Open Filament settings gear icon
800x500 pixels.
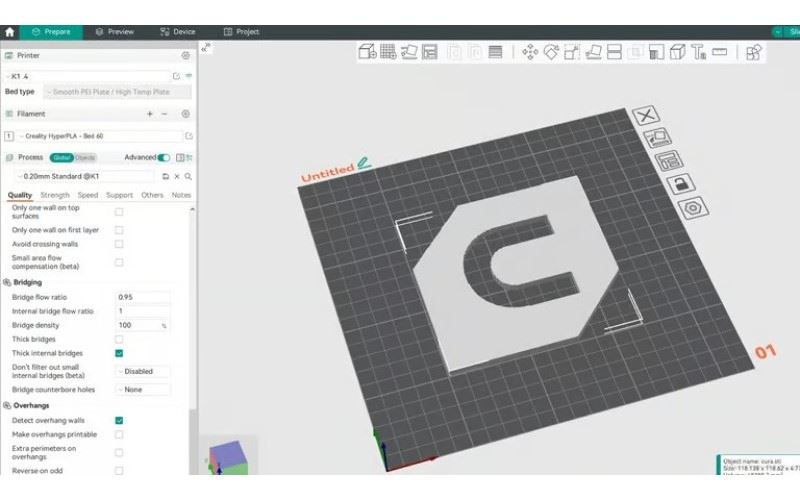click(186, 114)
